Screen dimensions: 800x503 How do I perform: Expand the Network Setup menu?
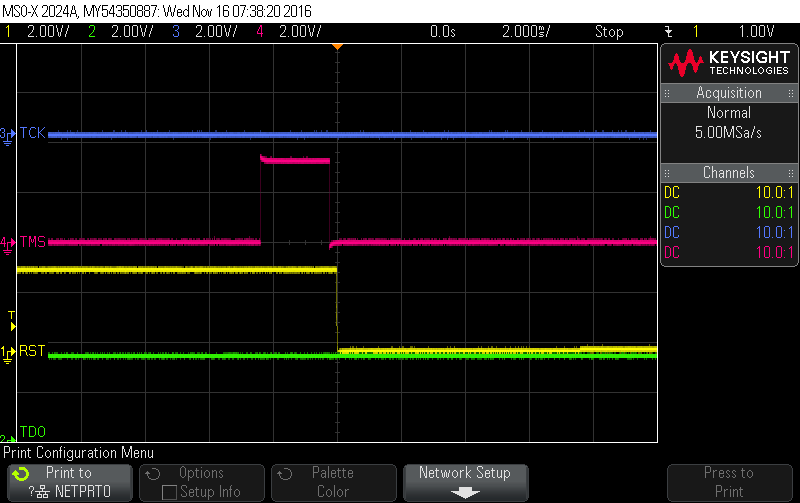(x=465, y=483)
